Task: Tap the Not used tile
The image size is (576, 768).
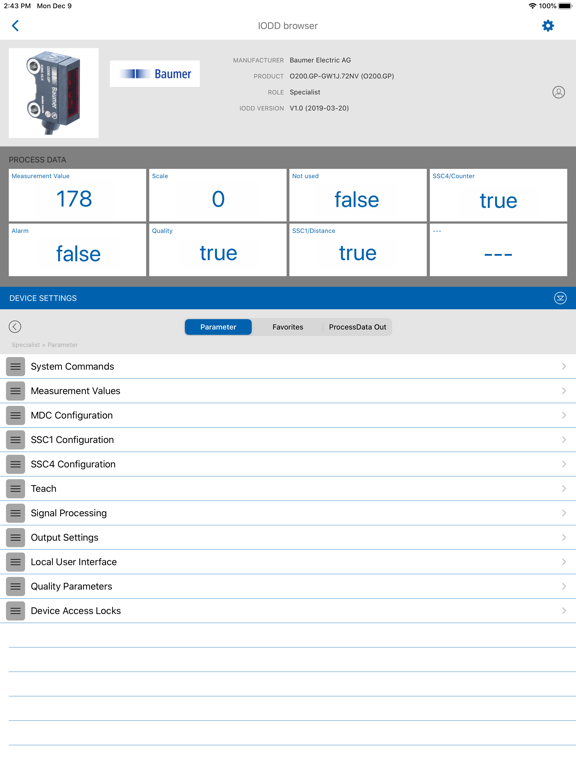Action: (x=358, y=195)
